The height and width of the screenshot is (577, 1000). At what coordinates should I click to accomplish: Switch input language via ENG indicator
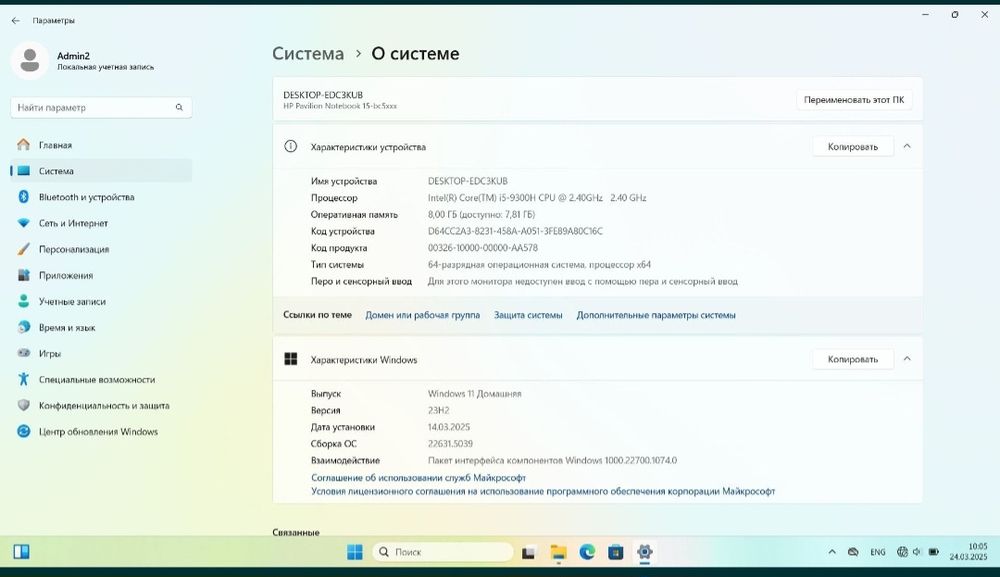point(878,552)
